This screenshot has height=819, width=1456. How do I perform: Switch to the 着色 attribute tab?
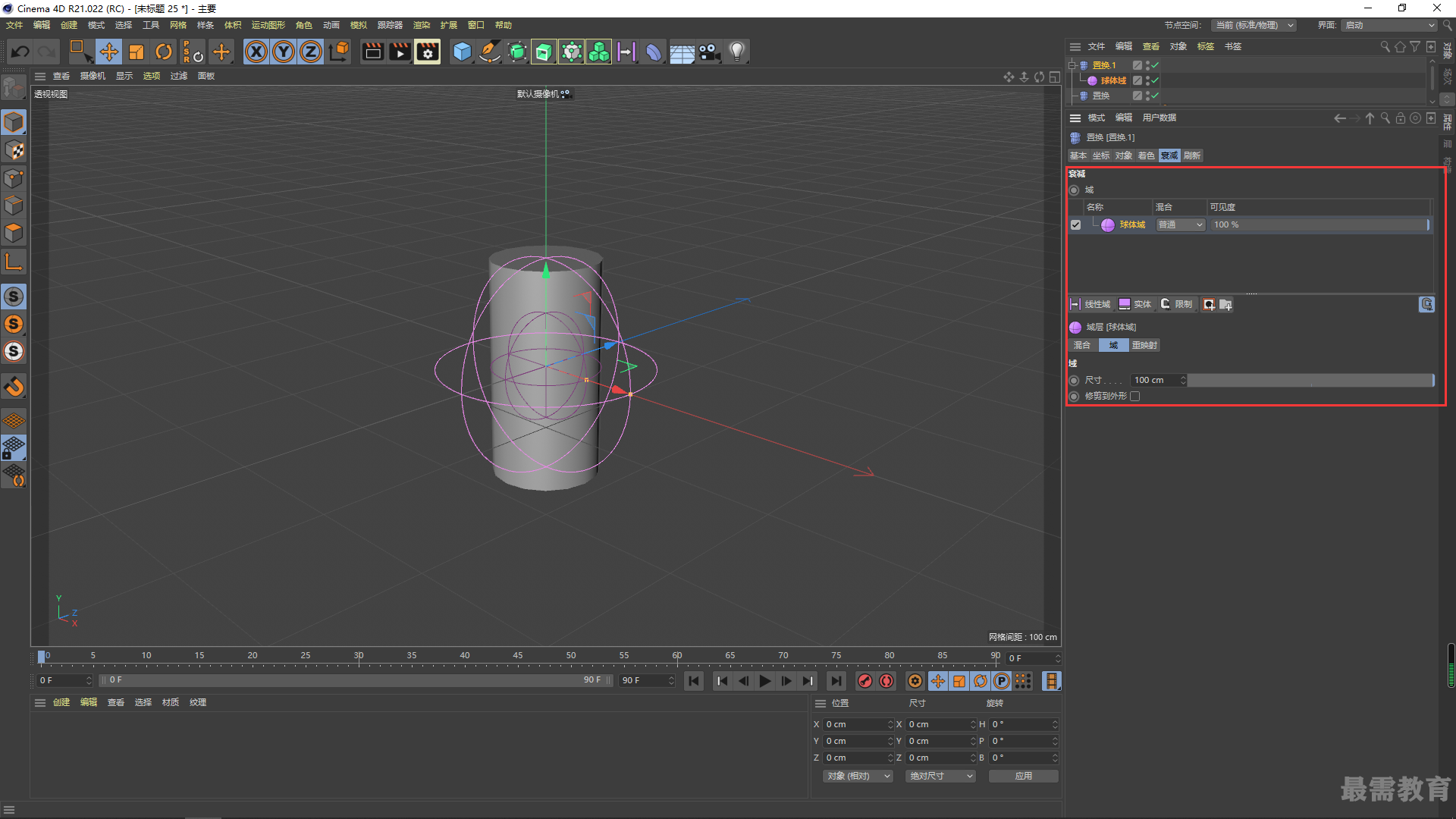pos(1147,156)
